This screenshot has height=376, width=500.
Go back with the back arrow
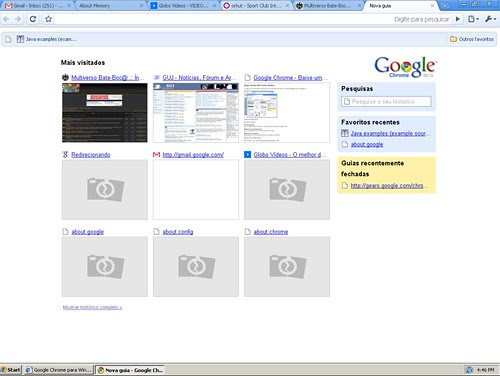point(6,19)
